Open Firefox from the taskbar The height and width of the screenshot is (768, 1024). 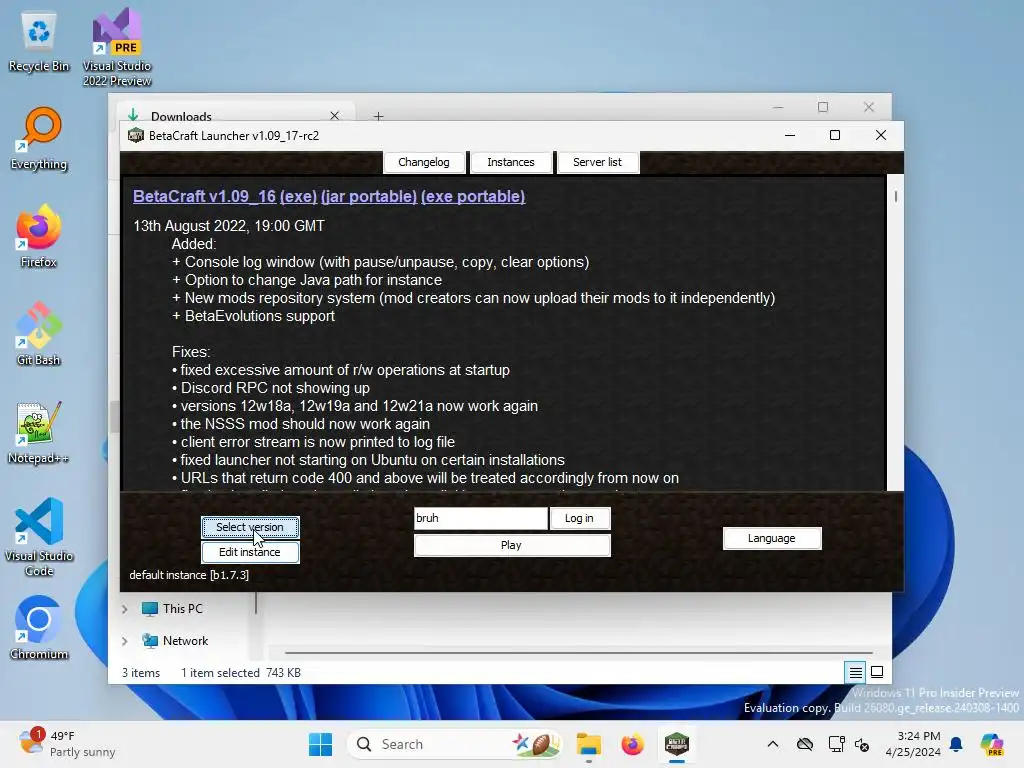tap(632, 744)
